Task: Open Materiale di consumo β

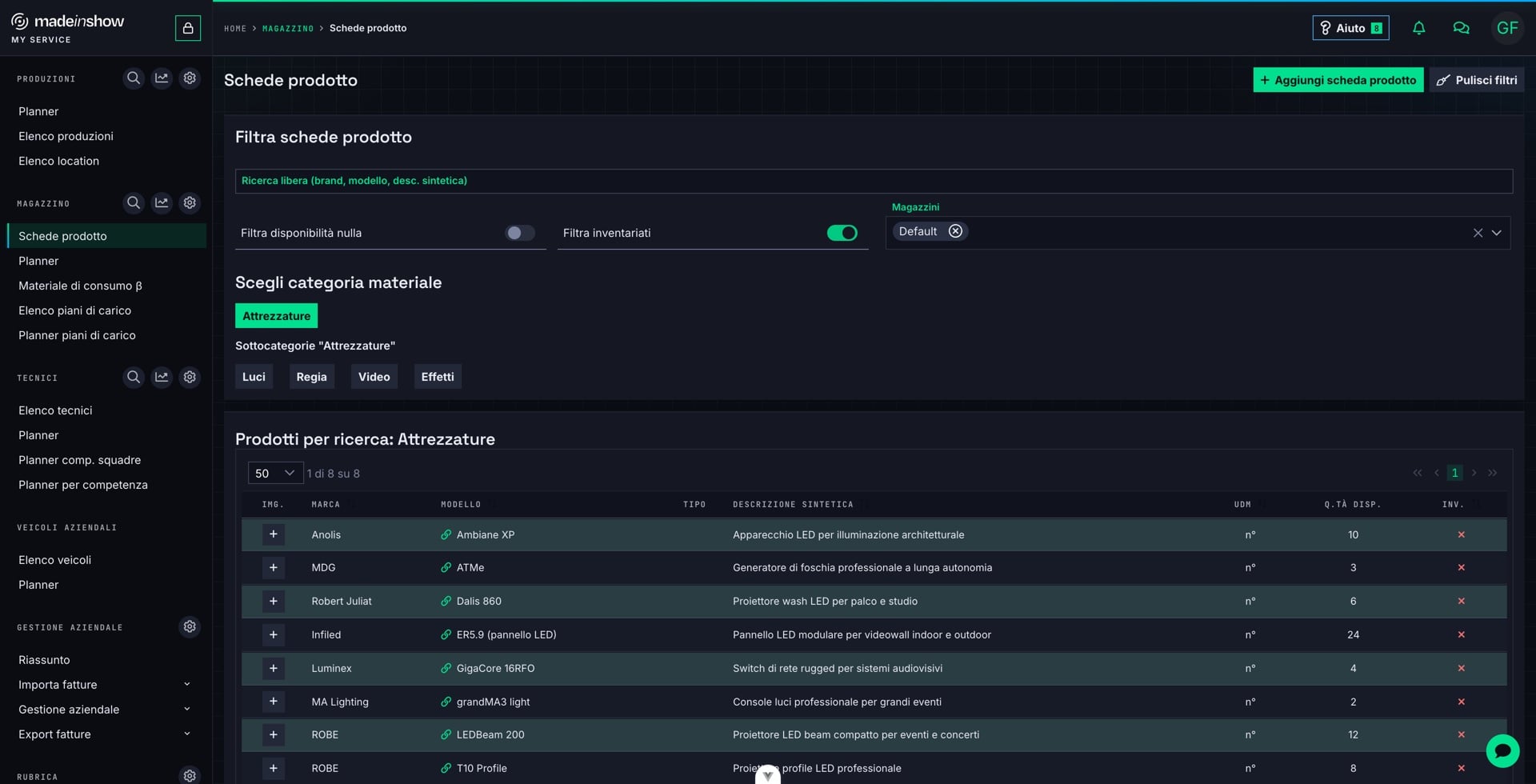Action: pyautogui.click(x=80, y=286)
